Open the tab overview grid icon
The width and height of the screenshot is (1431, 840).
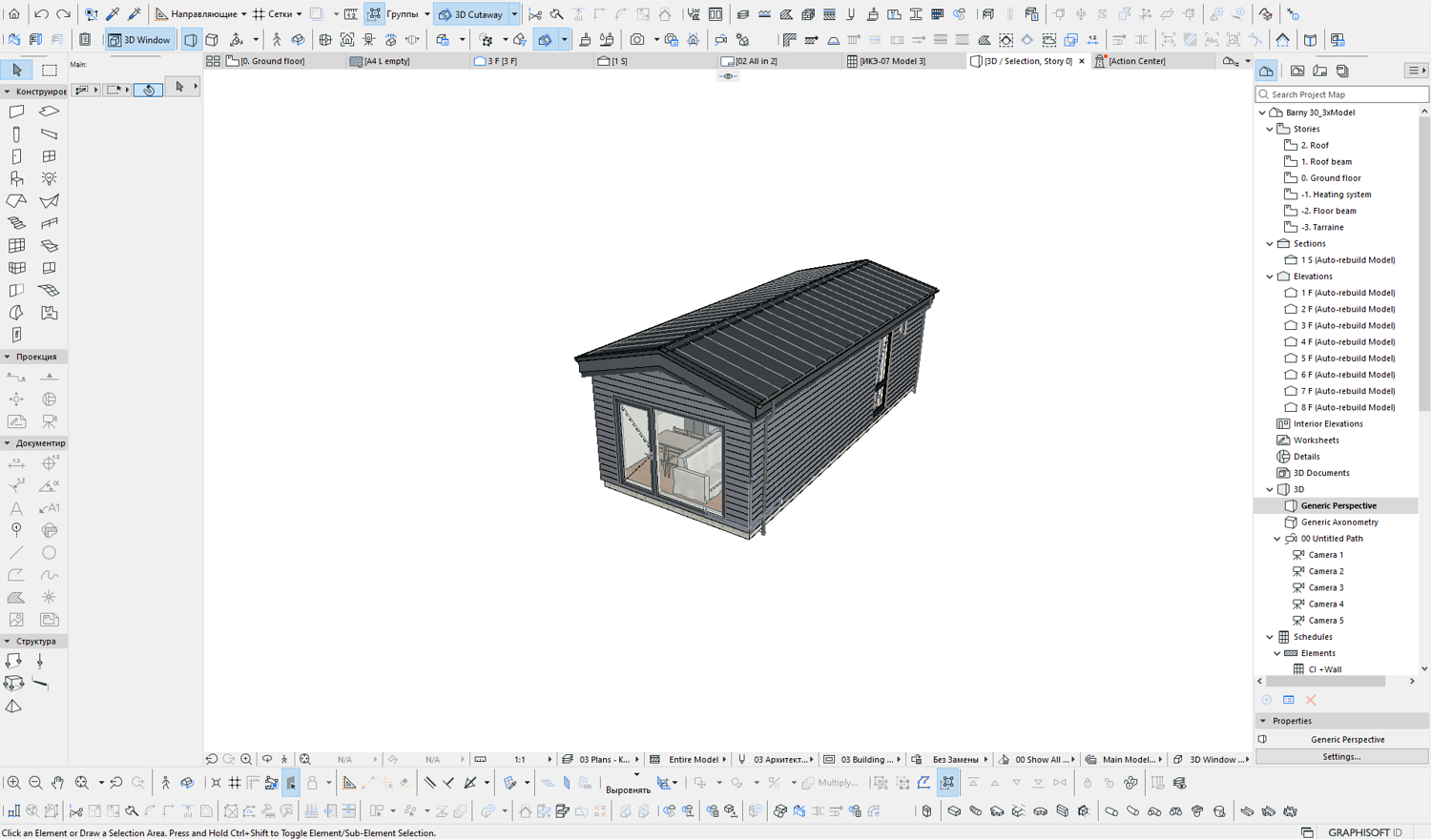click(213, 61)
